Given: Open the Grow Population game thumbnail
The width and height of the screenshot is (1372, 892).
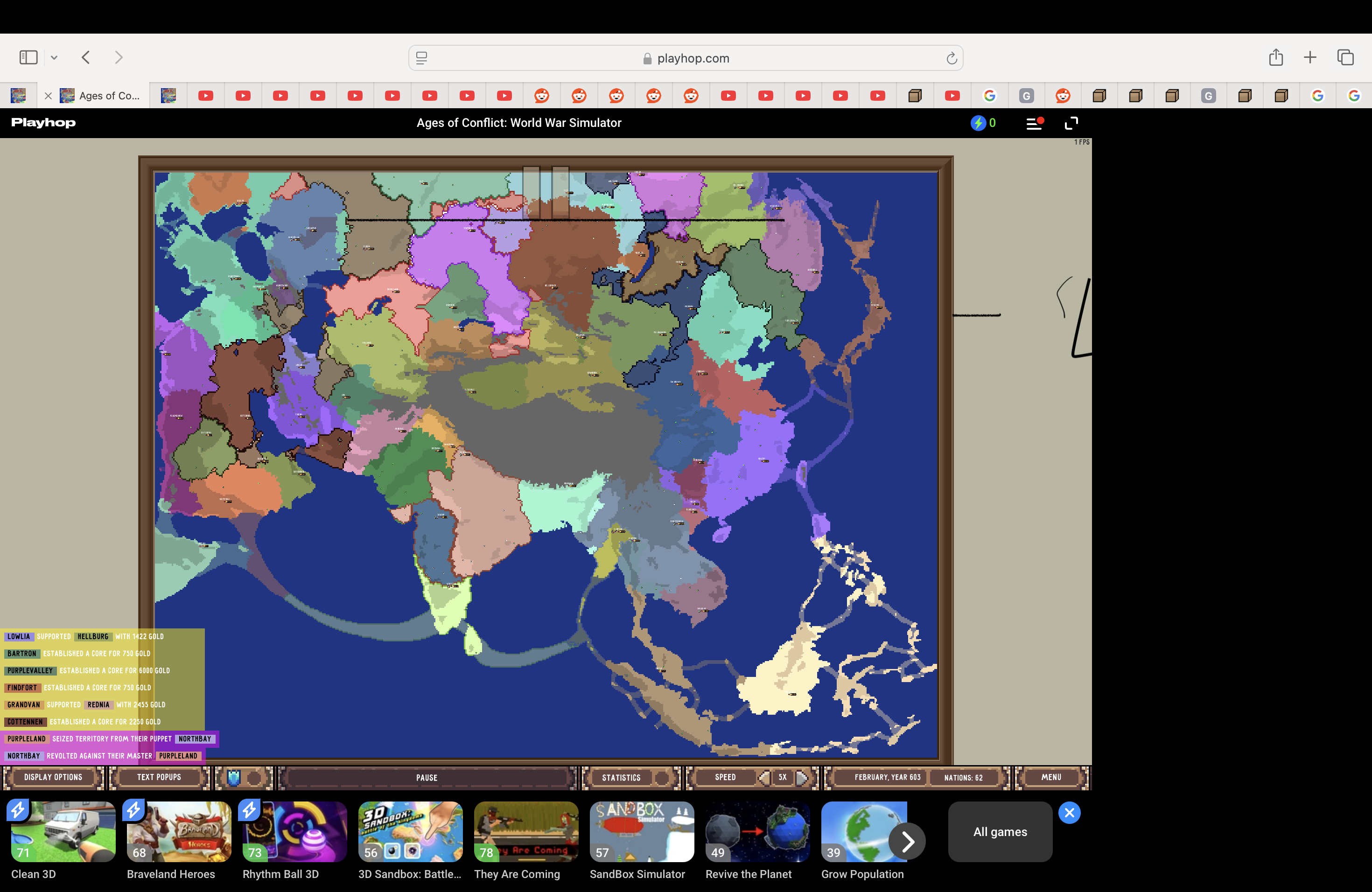Looking at the screenshot, I should pyautogui.click(x=863, y=831).
